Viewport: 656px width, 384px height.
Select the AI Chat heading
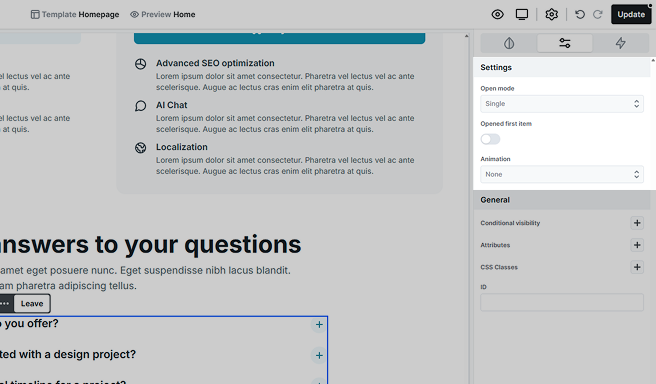[x=172, y=105]
